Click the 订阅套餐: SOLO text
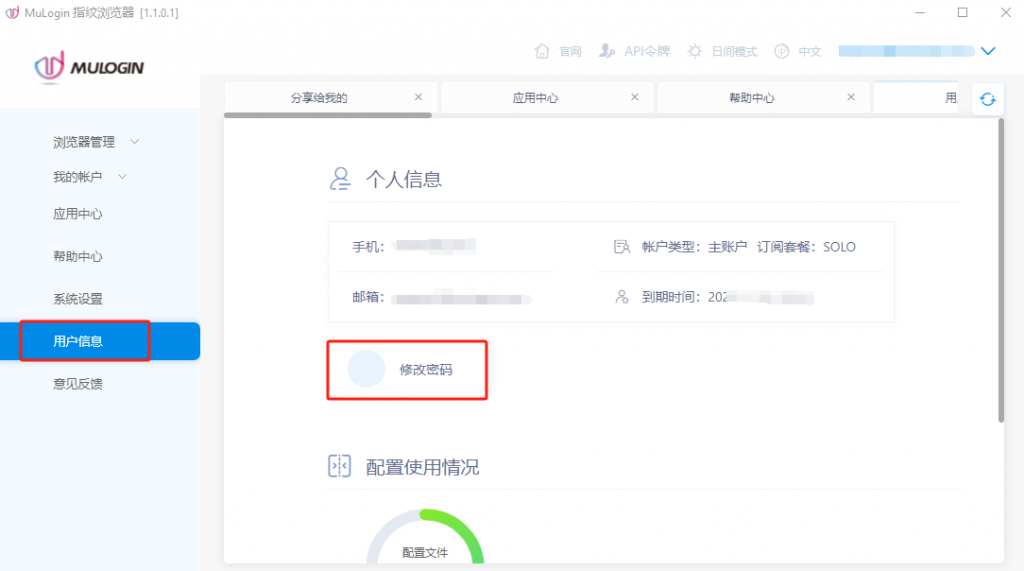Image resolution: width=1024 pixels, height=571 pixels. [807, 247]
